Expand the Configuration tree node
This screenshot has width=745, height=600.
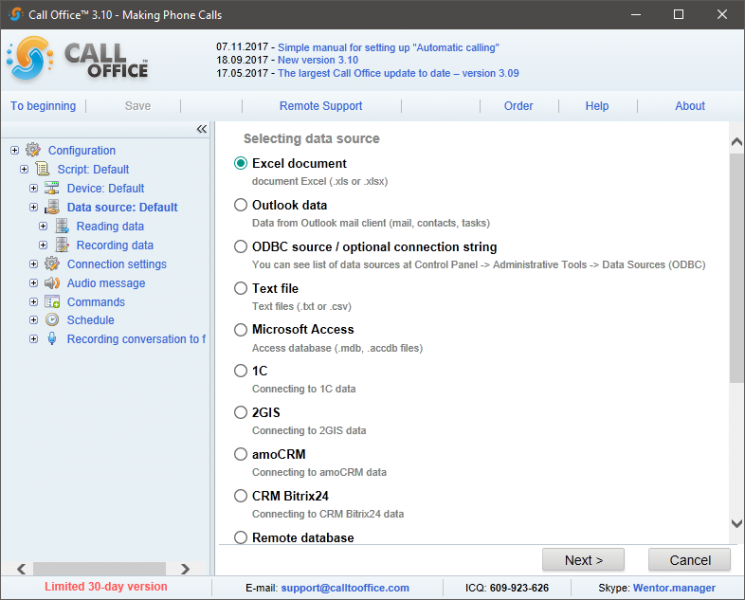pos(15,150)
